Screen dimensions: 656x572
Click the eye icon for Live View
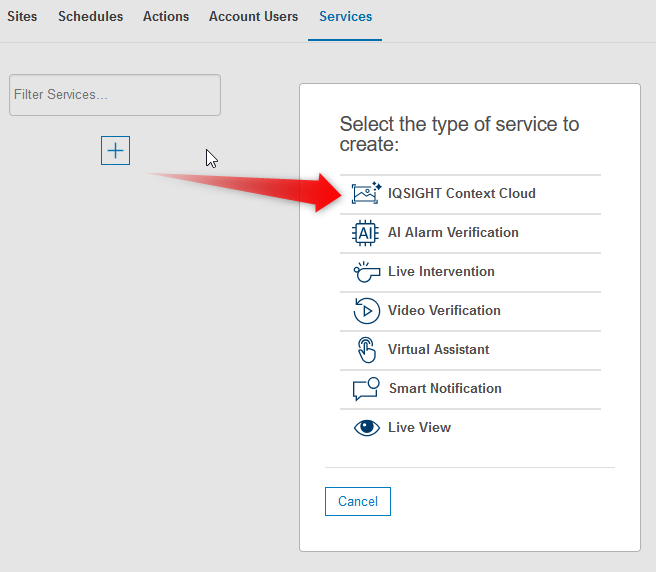[x=366, y=428]
